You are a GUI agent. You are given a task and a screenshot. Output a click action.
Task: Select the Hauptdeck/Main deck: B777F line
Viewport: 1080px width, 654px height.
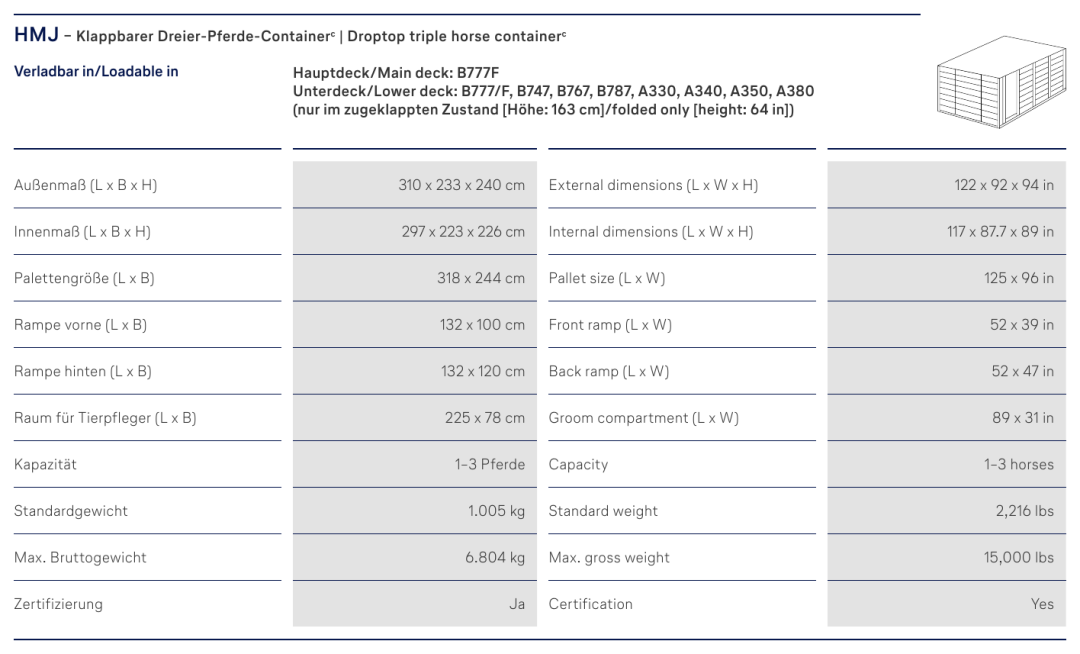click(395, 73)
